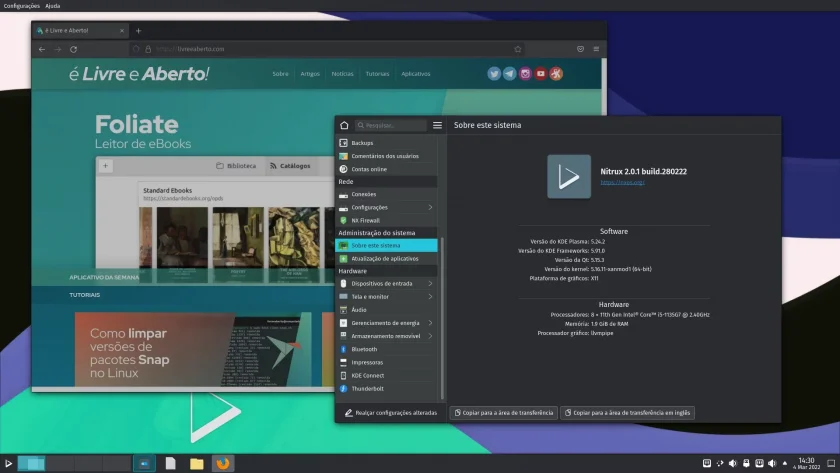Click Notícias in website navigation
Viewport: 840px width, 473px height.
click(342, 74)
